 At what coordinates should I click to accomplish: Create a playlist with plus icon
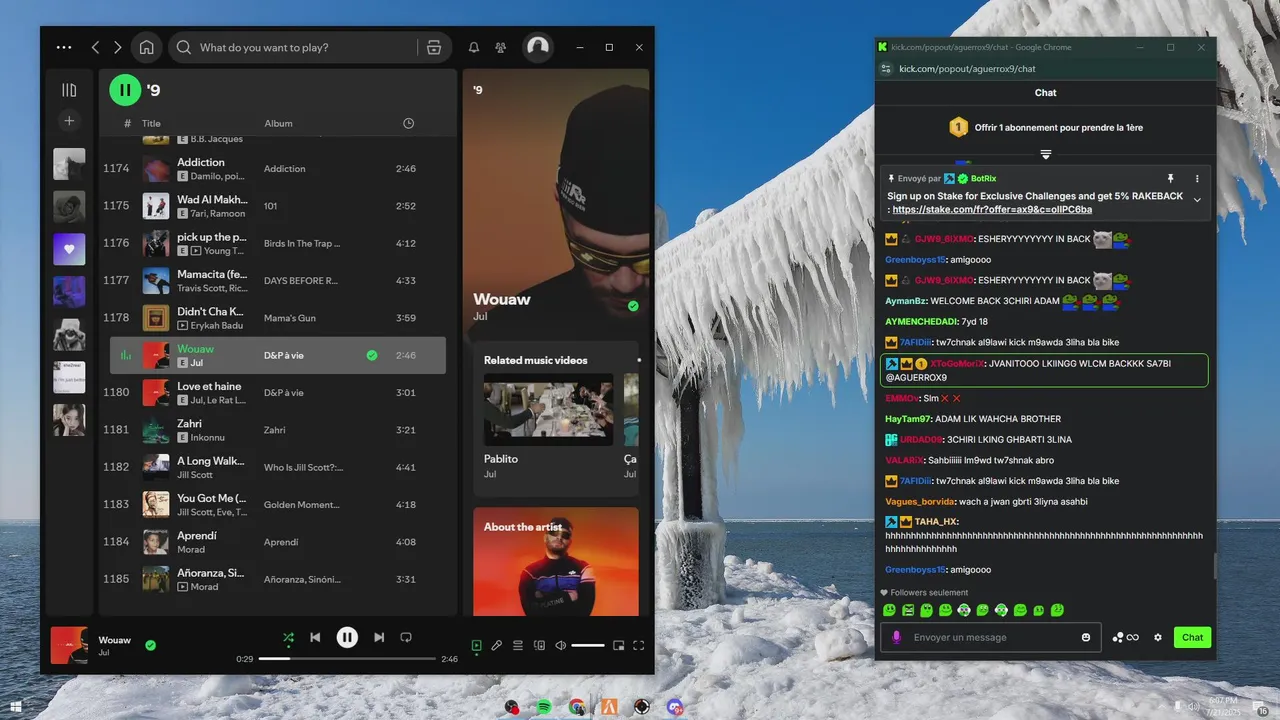(69, 121)
